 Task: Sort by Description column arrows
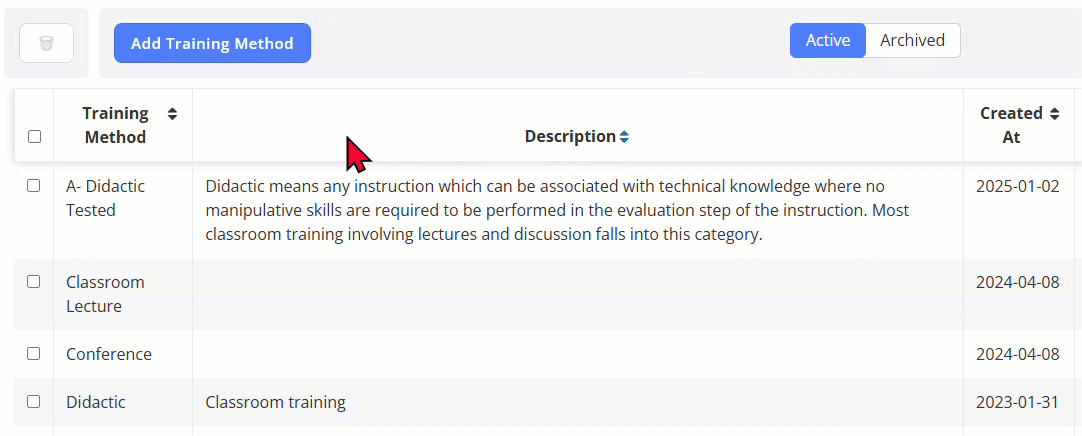click(624, 137)
